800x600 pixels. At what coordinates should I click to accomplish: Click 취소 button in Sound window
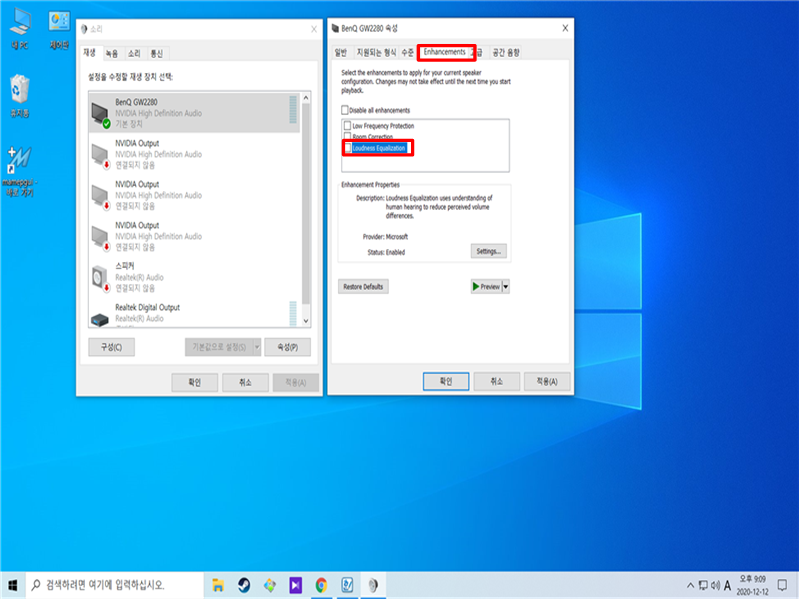pos(245,383)
